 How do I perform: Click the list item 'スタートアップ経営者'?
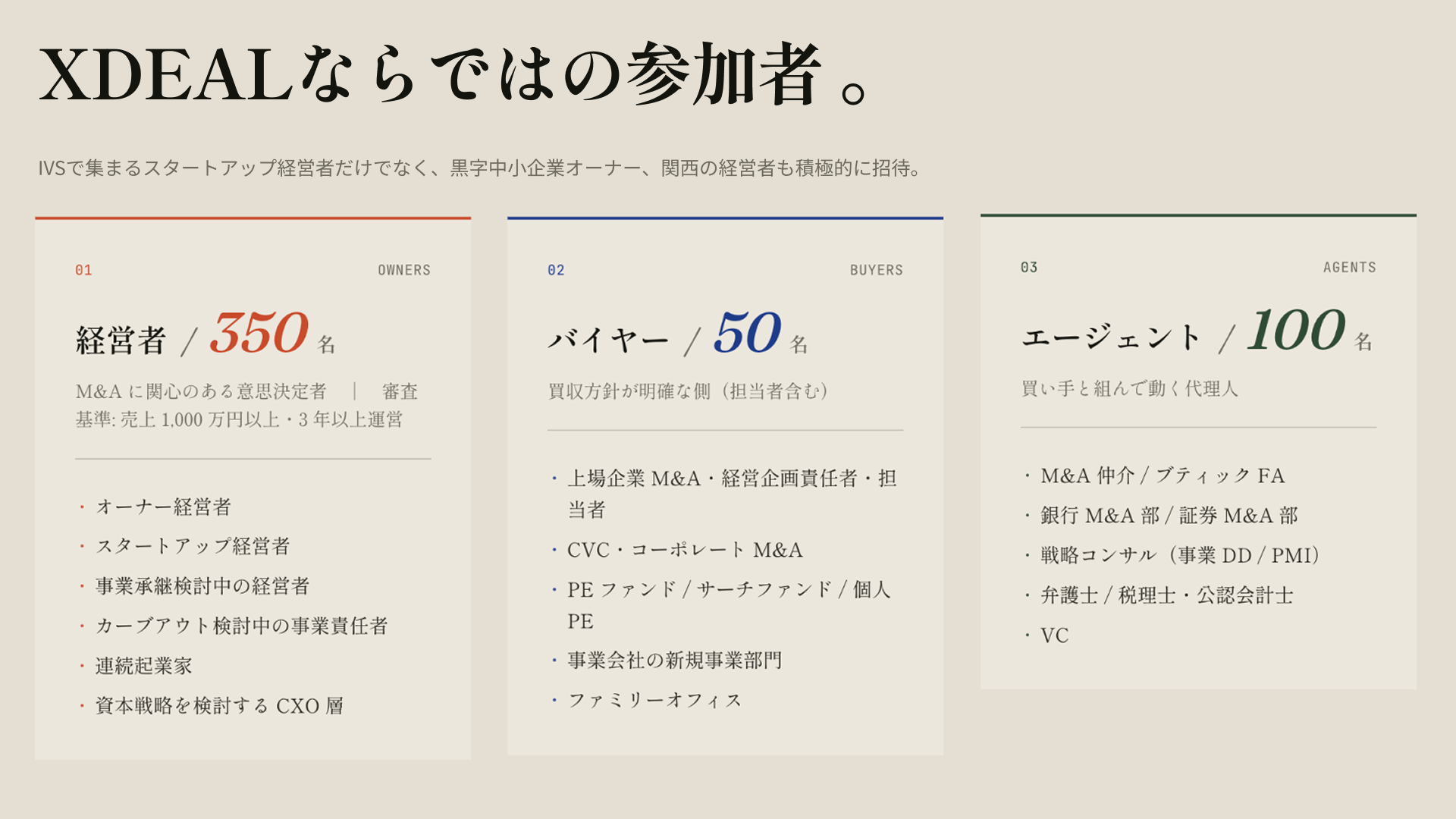tap(193, 546)
